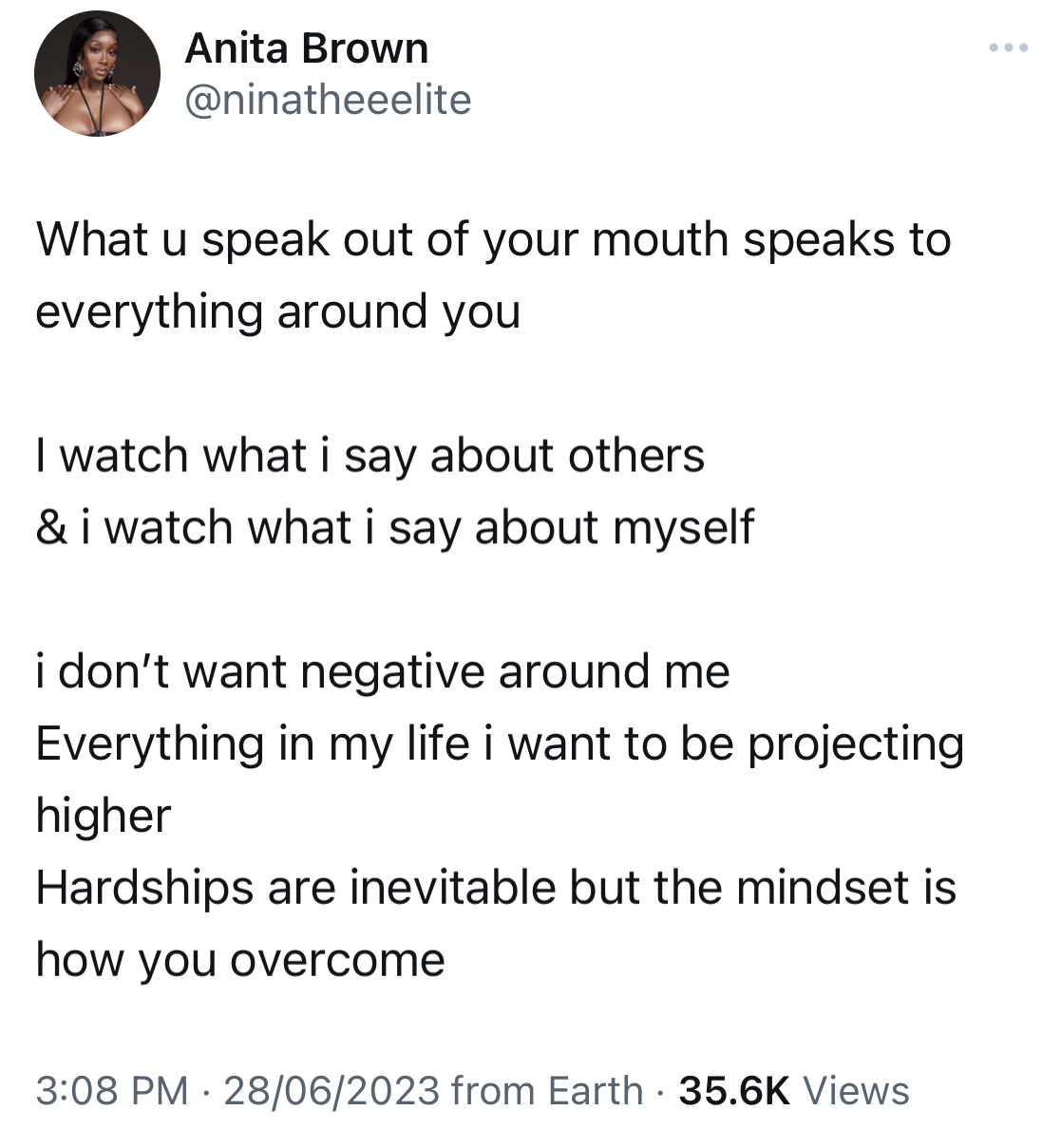The image size is (1042, 1148).
Task: Click the line '& i watch what i say about myself'
Action: click(x=395, y=528)
